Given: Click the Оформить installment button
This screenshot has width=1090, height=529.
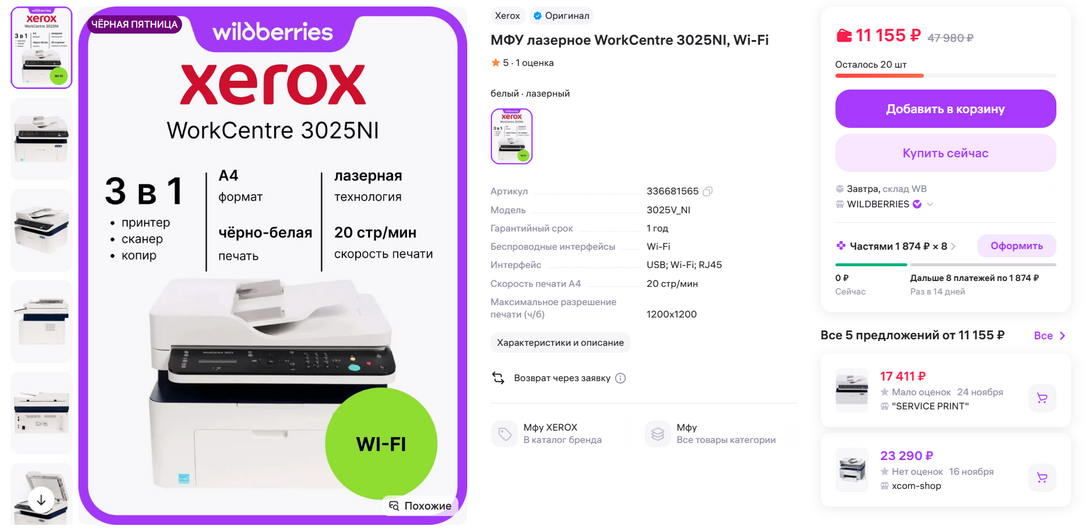Looking at the screenshot, I should point(1016,246).
